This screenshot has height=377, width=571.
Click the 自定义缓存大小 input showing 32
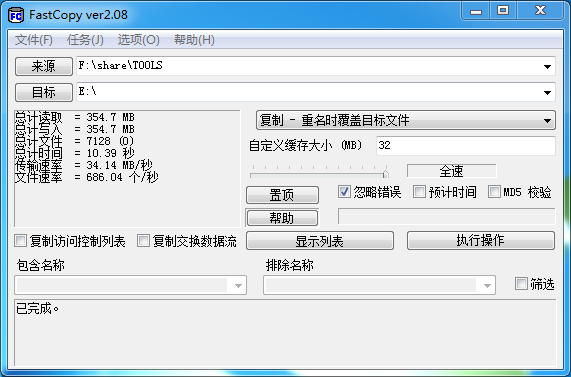pos(465,145)
